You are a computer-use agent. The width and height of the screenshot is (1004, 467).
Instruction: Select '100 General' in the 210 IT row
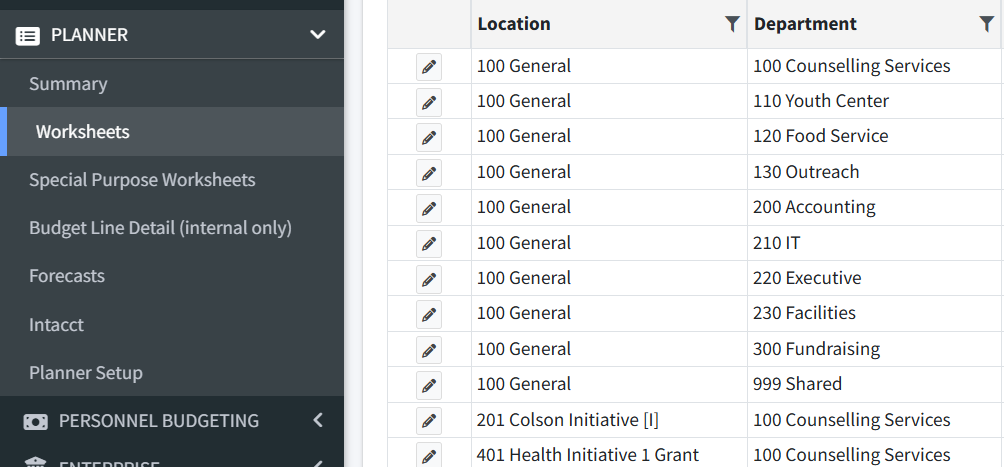(x=609, y=243)
